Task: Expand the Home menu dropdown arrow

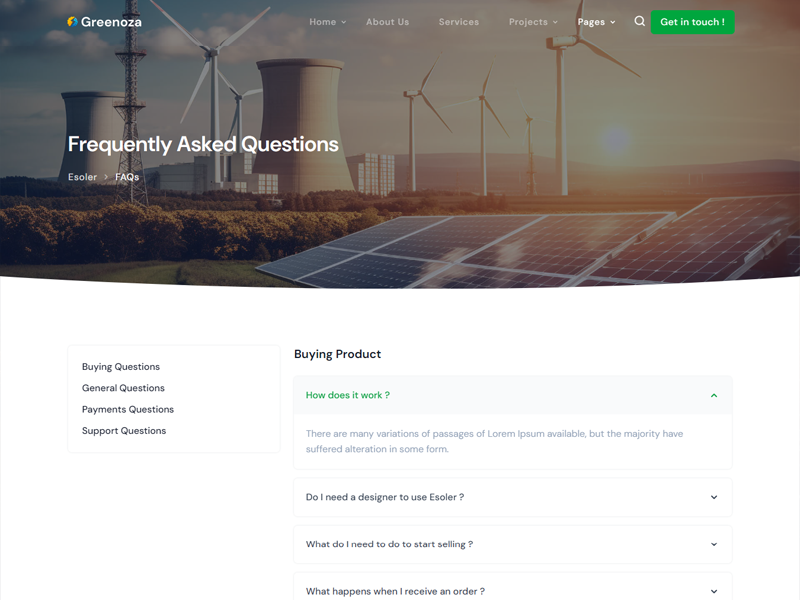Action: pos(343,22)
